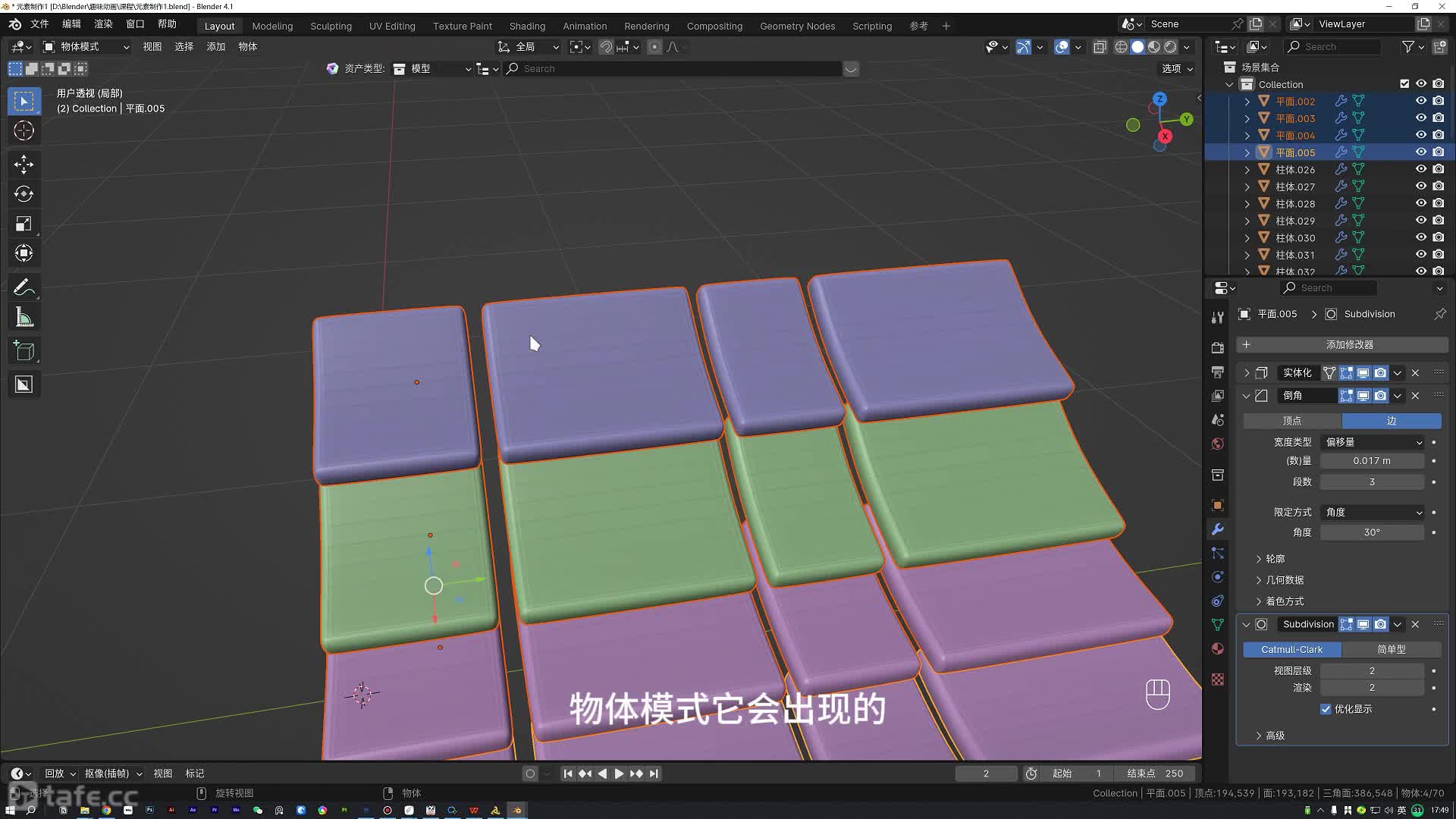Activate the Rotate tool

point(24,193)
